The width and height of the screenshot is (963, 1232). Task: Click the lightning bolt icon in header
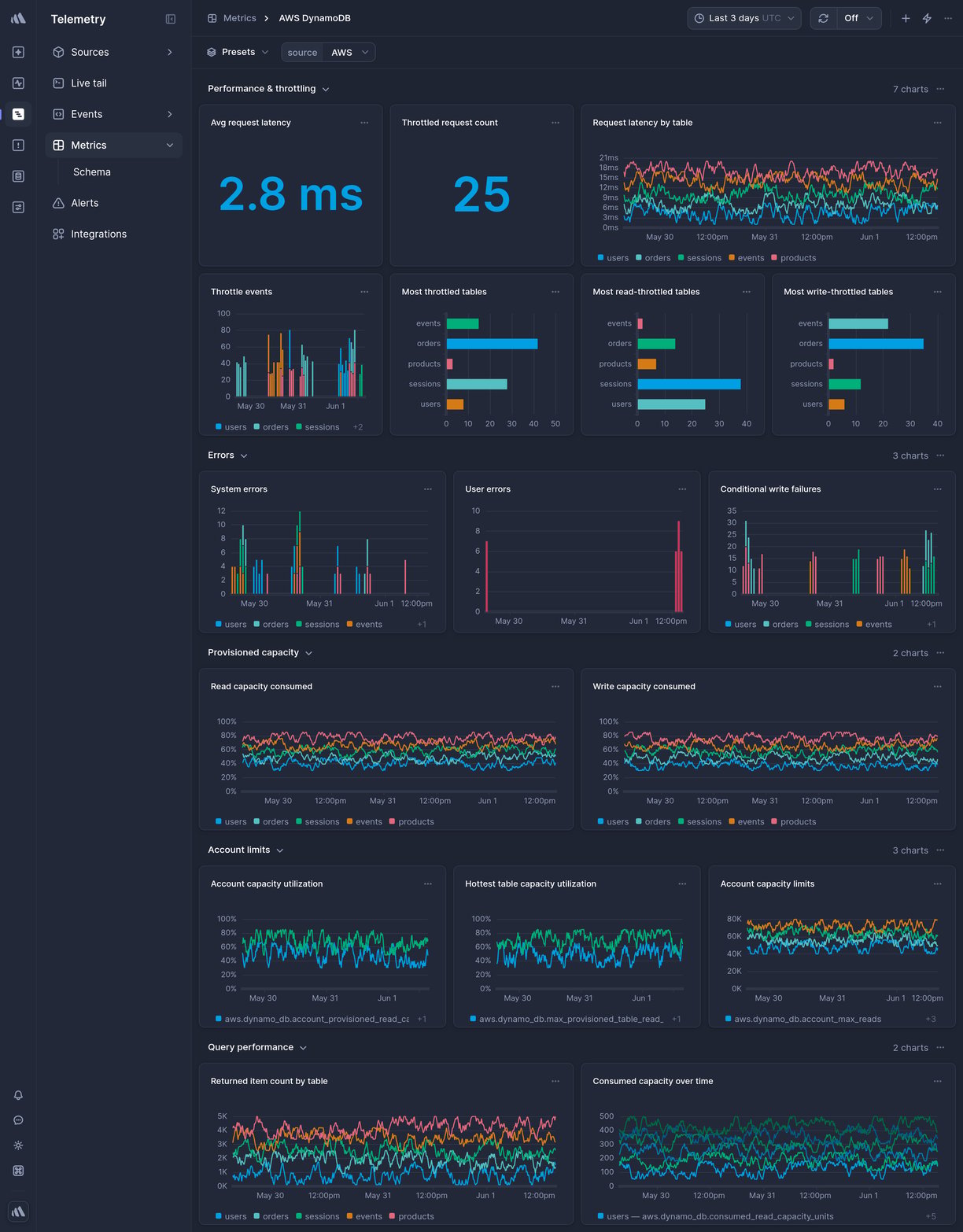(927, 18)
